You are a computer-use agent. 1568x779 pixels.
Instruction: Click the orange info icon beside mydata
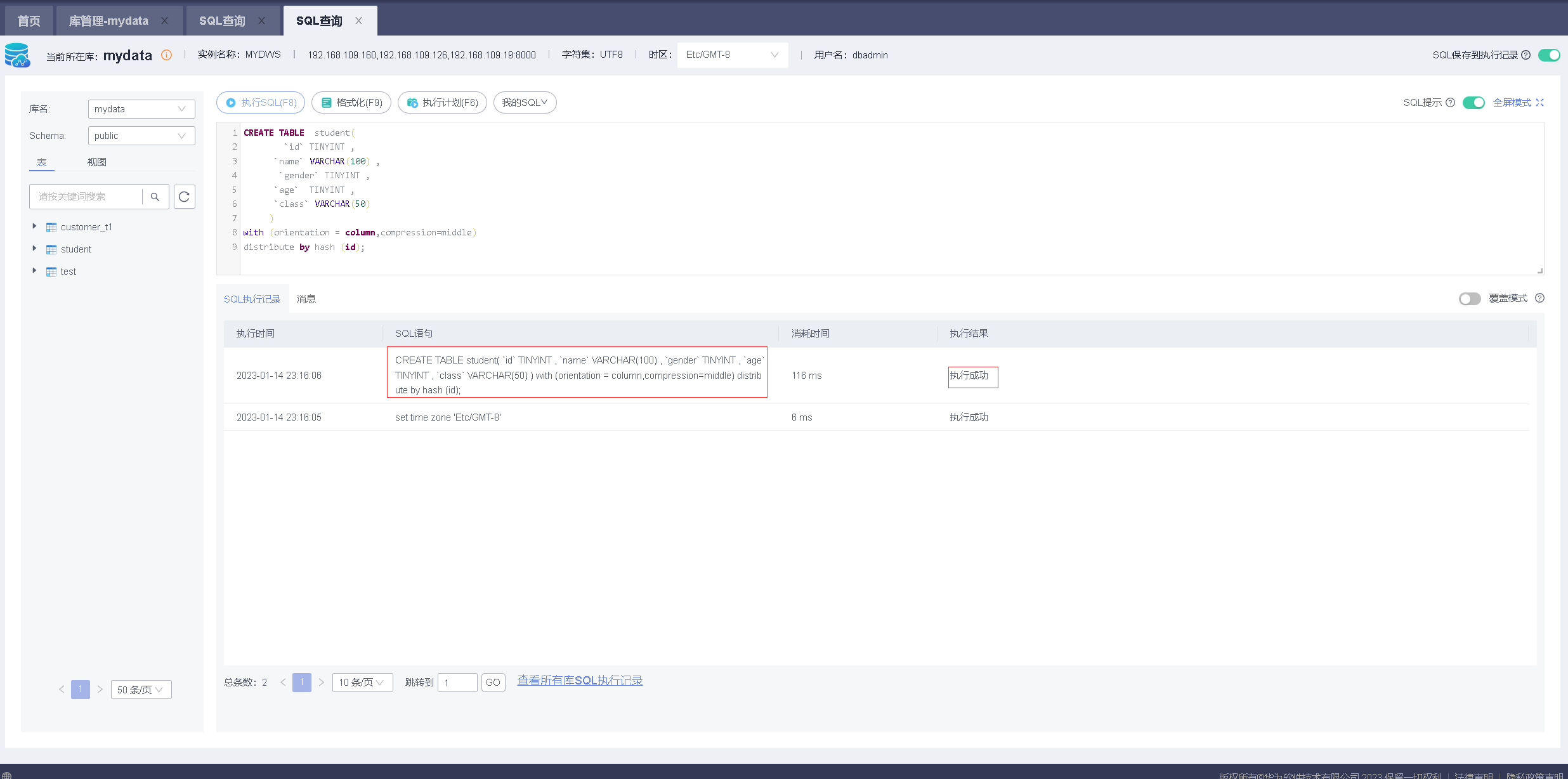tap(166, 55)
